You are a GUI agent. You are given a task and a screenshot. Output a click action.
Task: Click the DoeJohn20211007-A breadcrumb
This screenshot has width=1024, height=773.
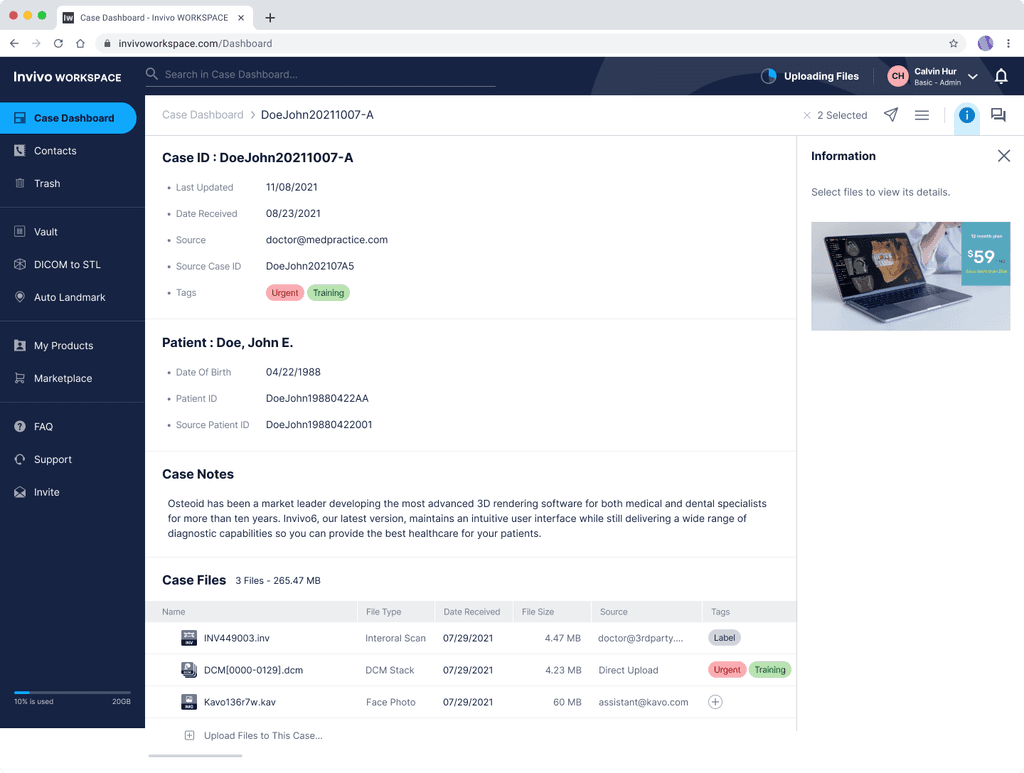(x=317, y=115)
